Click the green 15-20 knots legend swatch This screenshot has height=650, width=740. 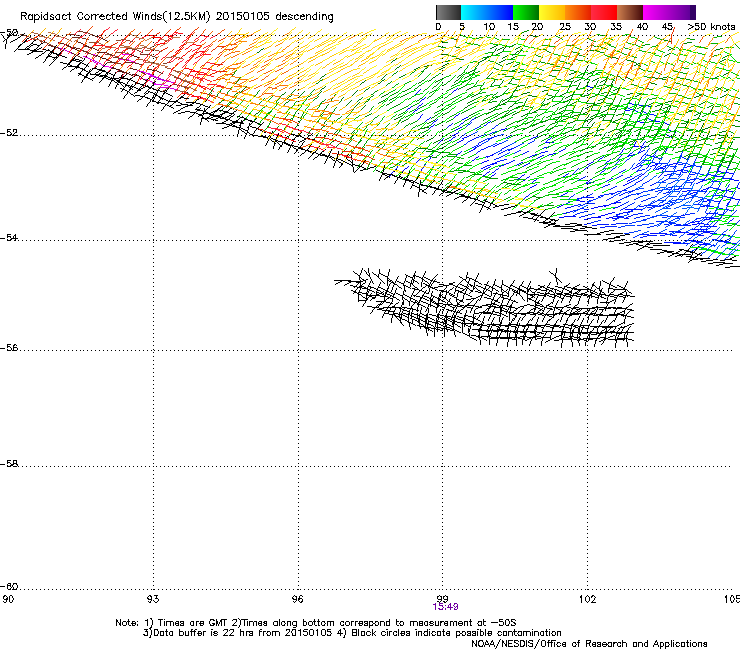coord(526,12)
